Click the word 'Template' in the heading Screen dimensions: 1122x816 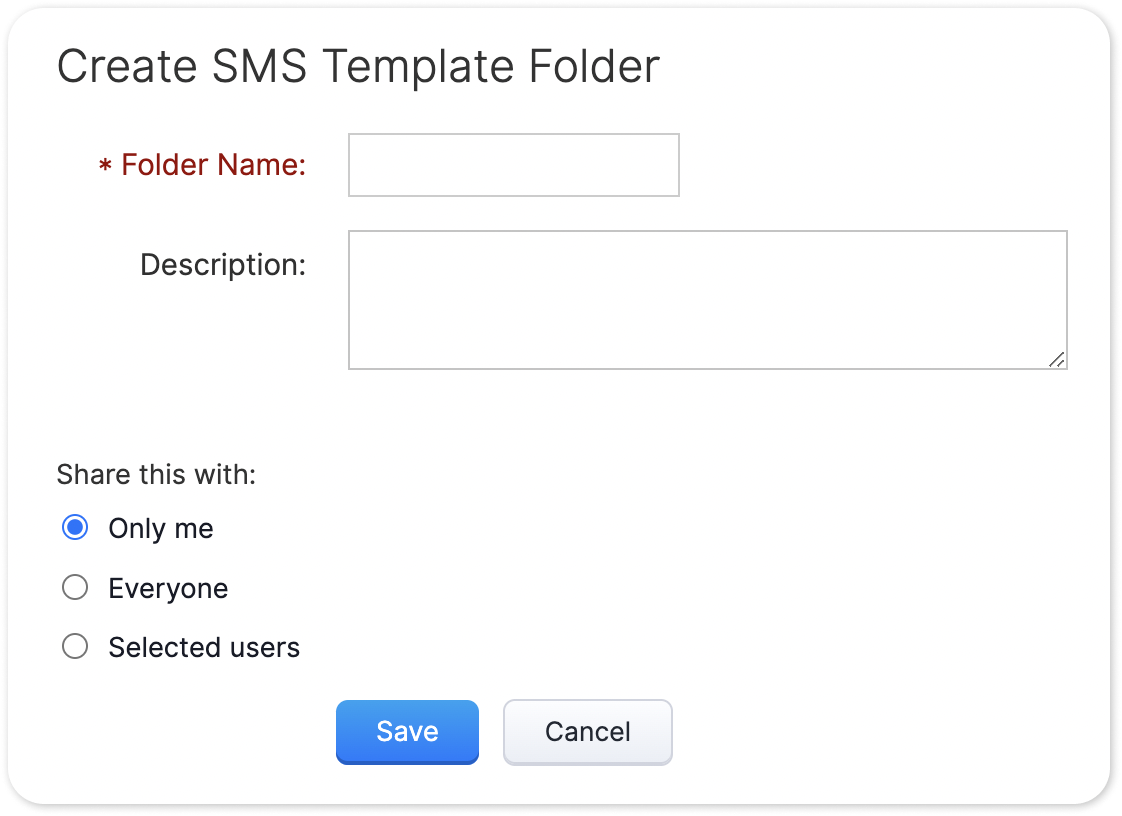(418, 67)
